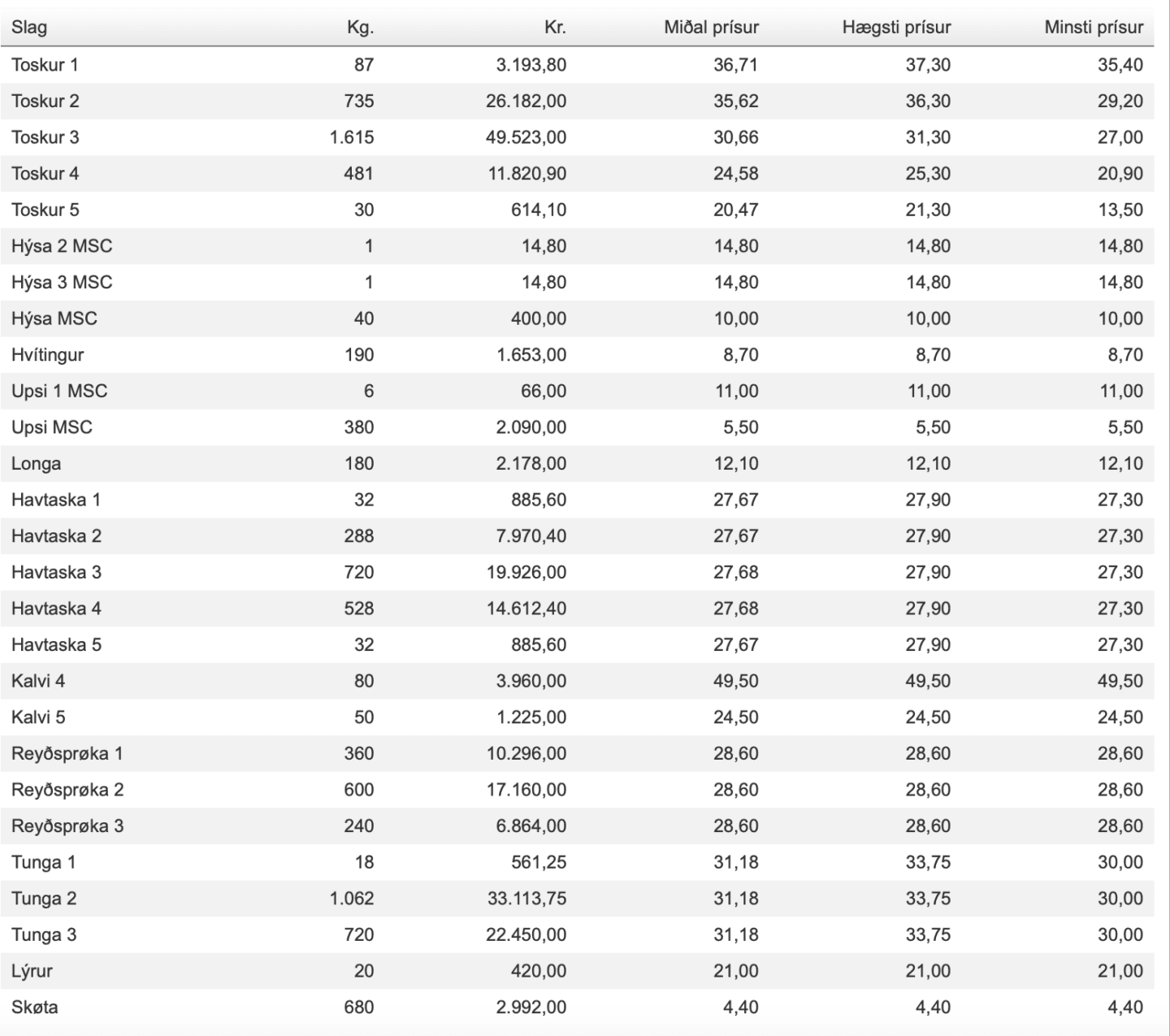Click the Reyðsprøka 2 row label
Image resolution: width=1170 pixels, height=1036 pixels.
(67, 790)
